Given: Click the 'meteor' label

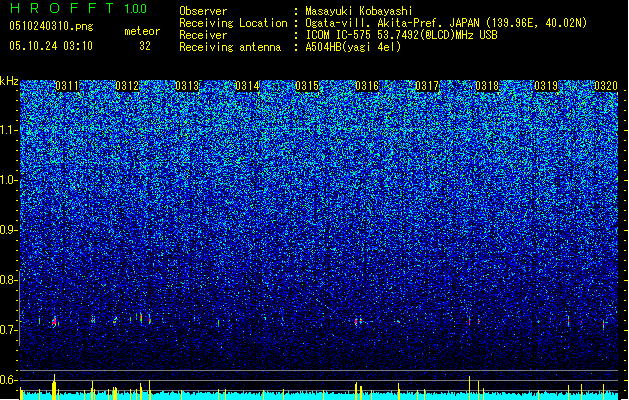Looking at the screenshot, I should pos(142,31).
